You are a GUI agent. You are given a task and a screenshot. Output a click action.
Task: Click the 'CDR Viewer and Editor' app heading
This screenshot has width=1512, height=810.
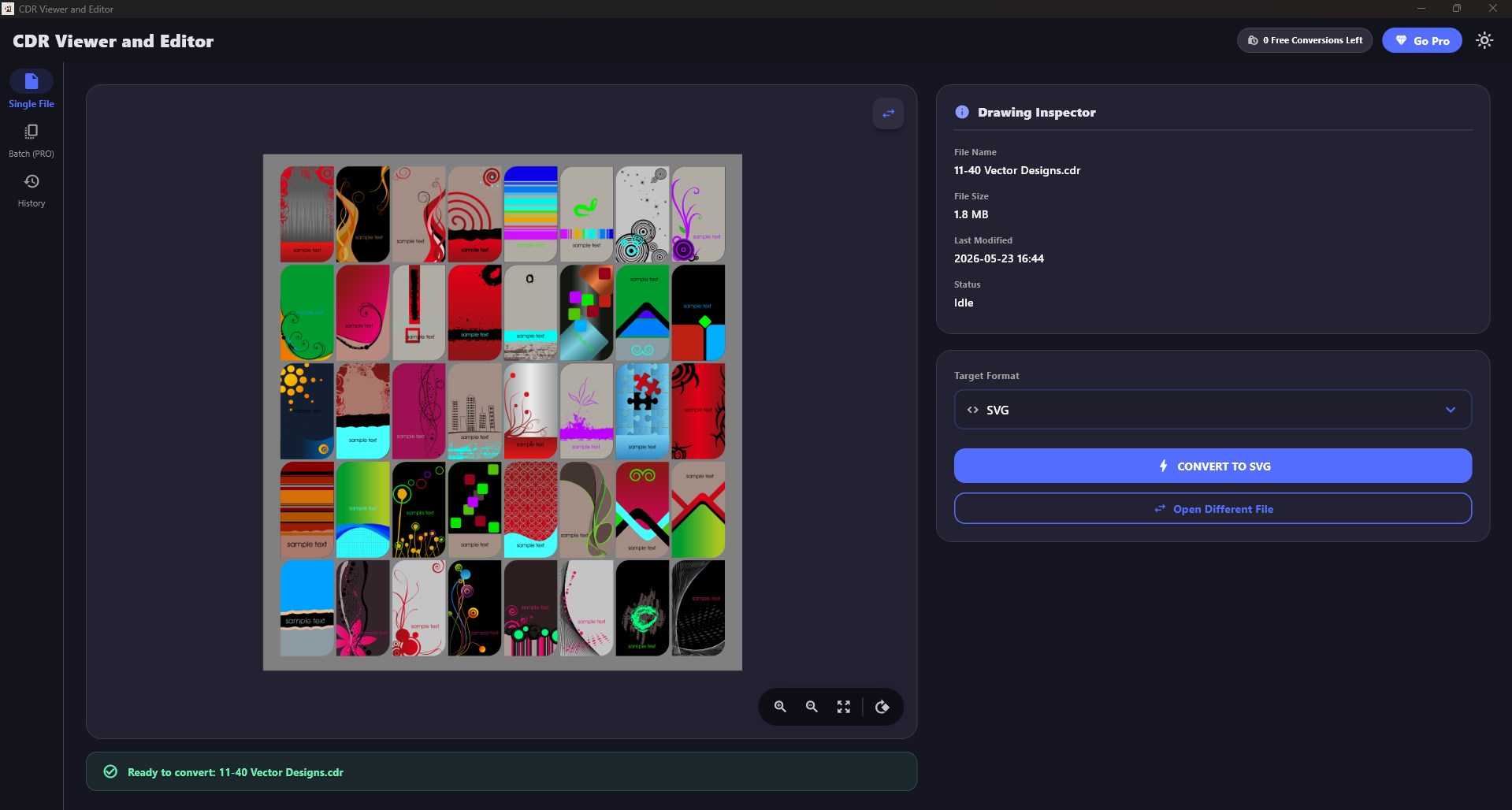coord(113,41)
